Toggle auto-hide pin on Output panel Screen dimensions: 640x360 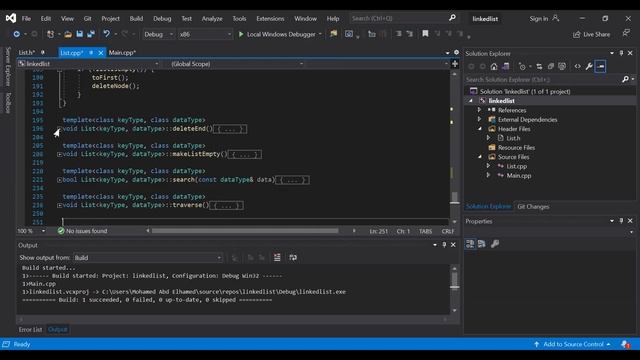(444, 245)
